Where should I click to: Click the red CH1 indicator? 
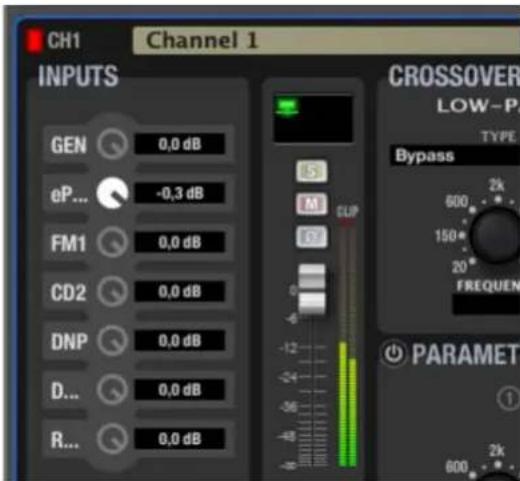34,41
